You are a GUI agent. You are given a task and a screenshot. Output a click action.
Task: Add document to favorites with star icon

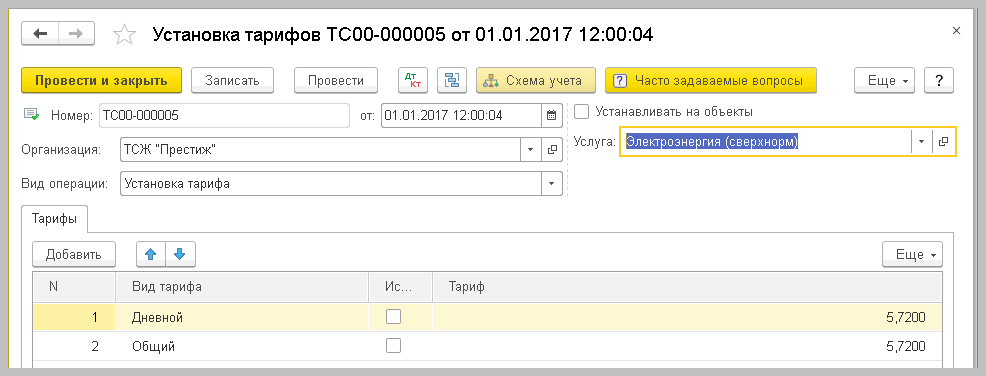125,34
